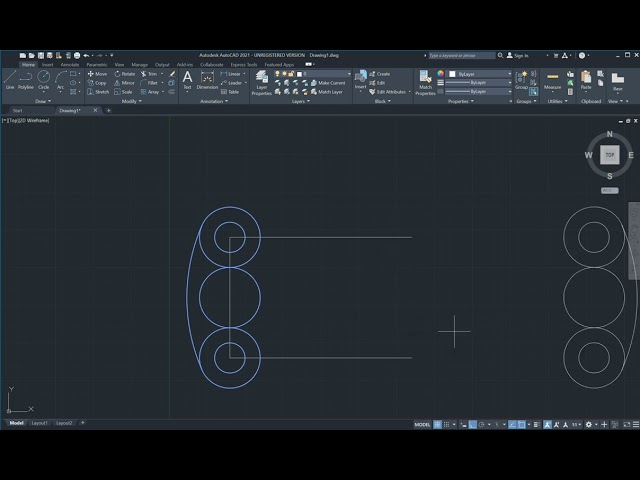Activate the Circle tool
The width and height of the screenshot is (640, 480).
pyautogui.click(x=44, y=80)
